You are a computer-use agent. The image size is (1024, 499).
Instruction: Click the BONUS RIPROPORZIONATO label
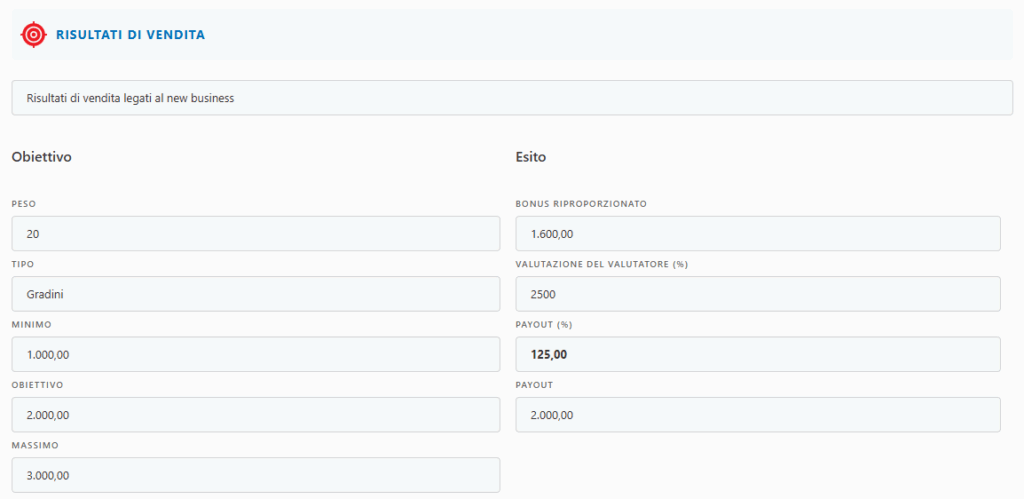pos(581,204)
